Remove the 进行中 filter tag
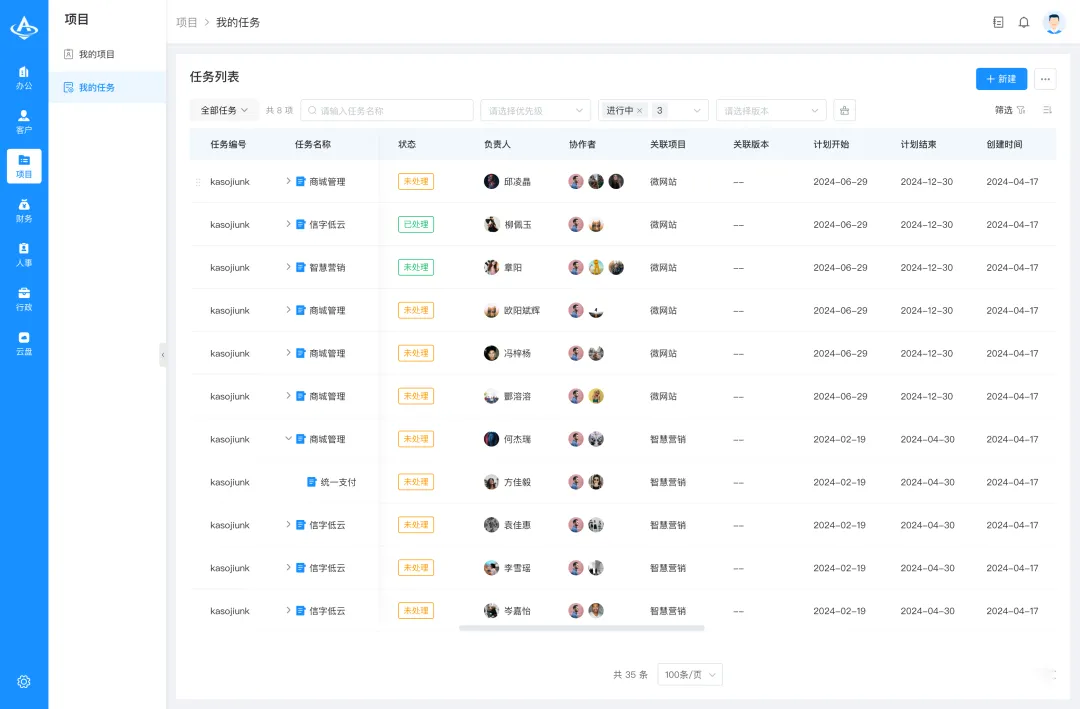1080x709 pixels. (x=640, y=111)
